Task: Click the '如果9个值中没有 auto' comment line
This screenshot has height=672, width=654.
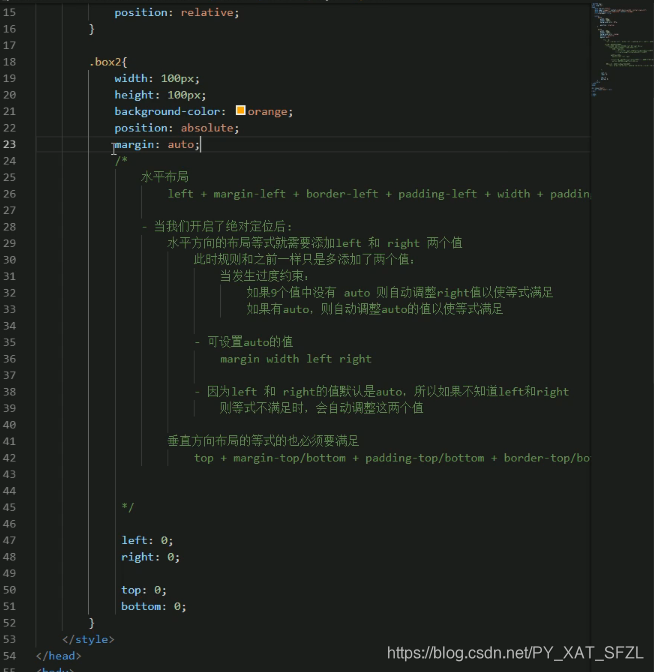Action: (399, 293)
